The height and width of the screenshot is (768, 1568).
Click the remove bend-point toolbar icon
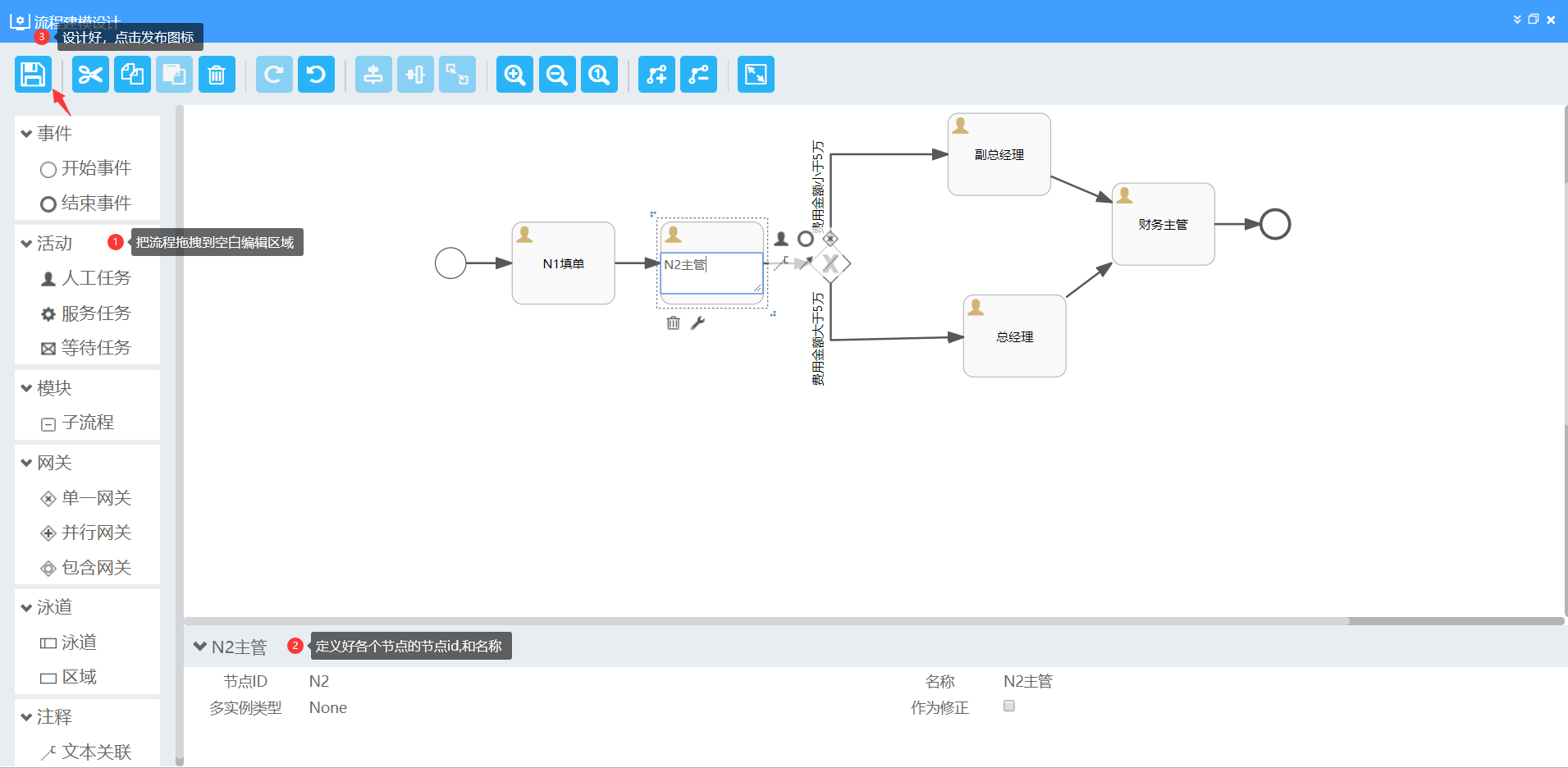tap(698, 75)
